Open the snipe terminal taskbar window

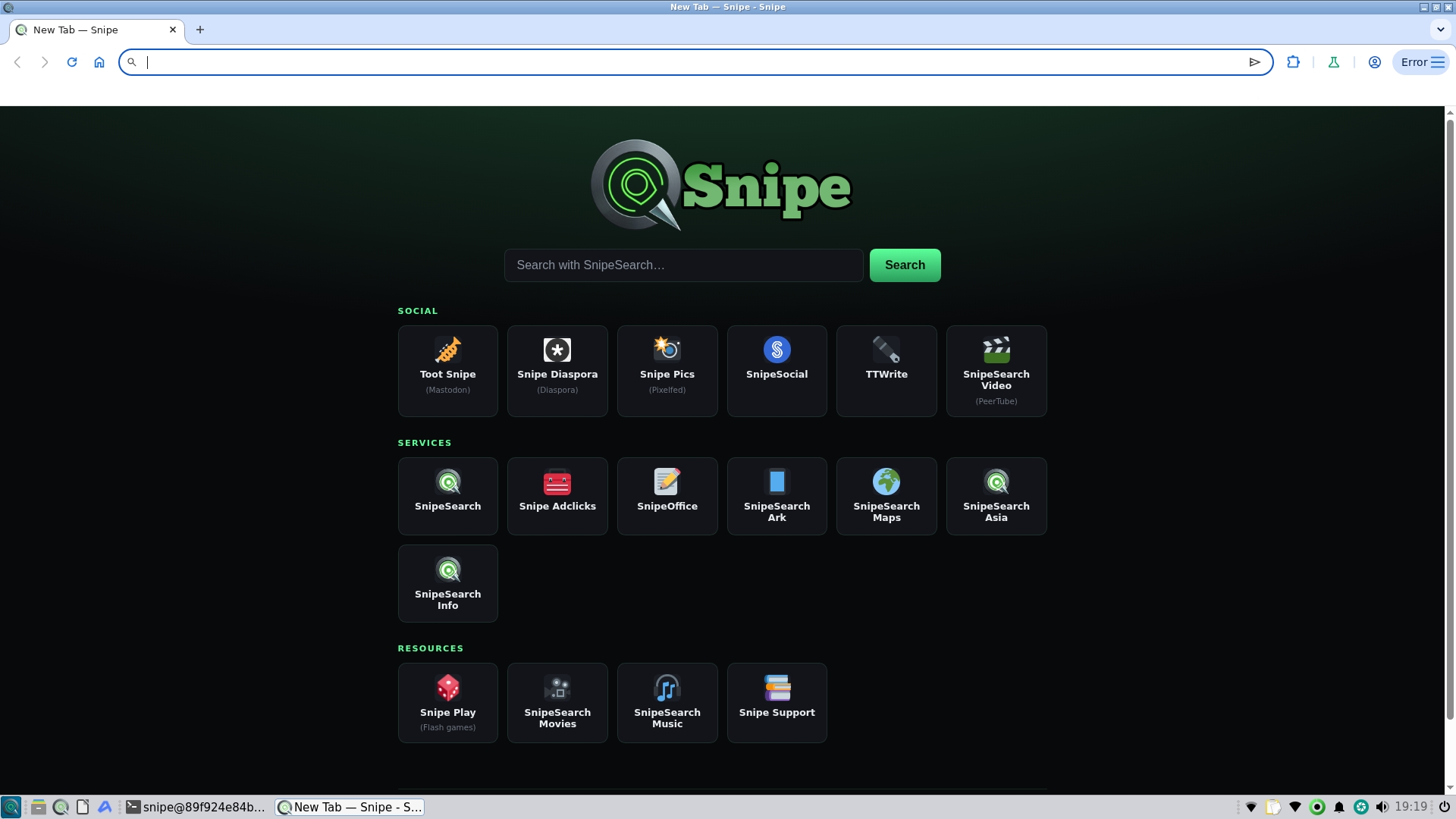coord(196,807)
